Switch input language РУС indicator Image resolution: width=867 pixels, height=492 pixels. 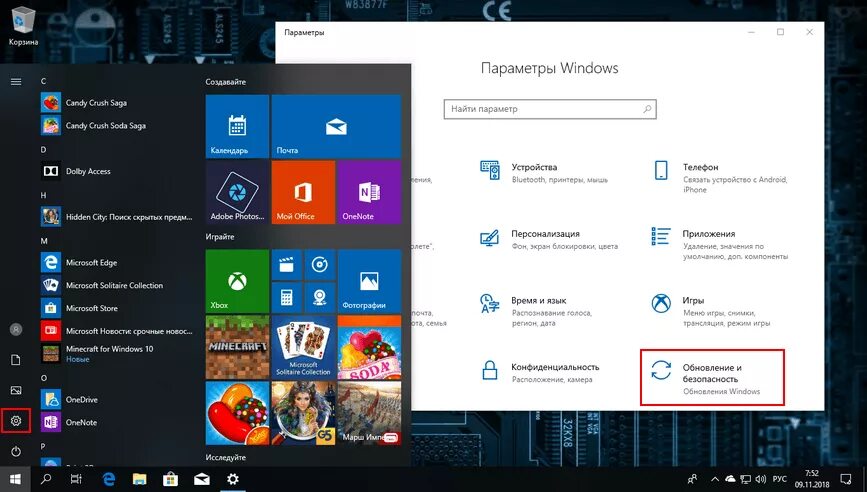779,479
